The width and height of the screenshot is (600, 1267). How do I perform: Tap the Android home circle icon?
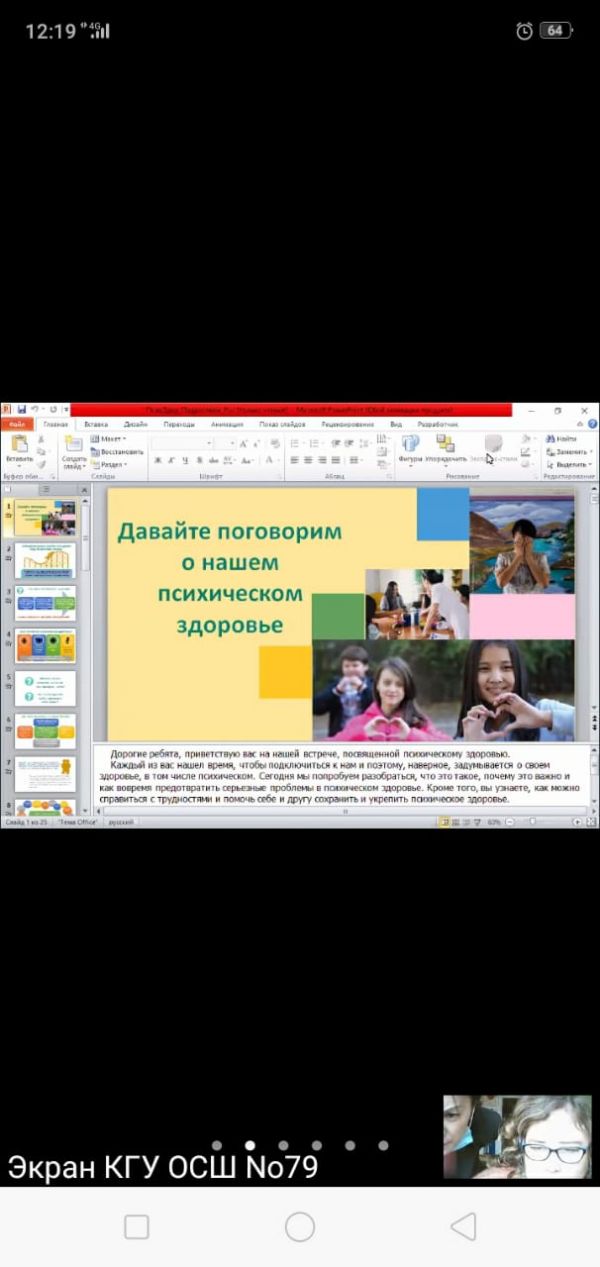(299, 1227)
